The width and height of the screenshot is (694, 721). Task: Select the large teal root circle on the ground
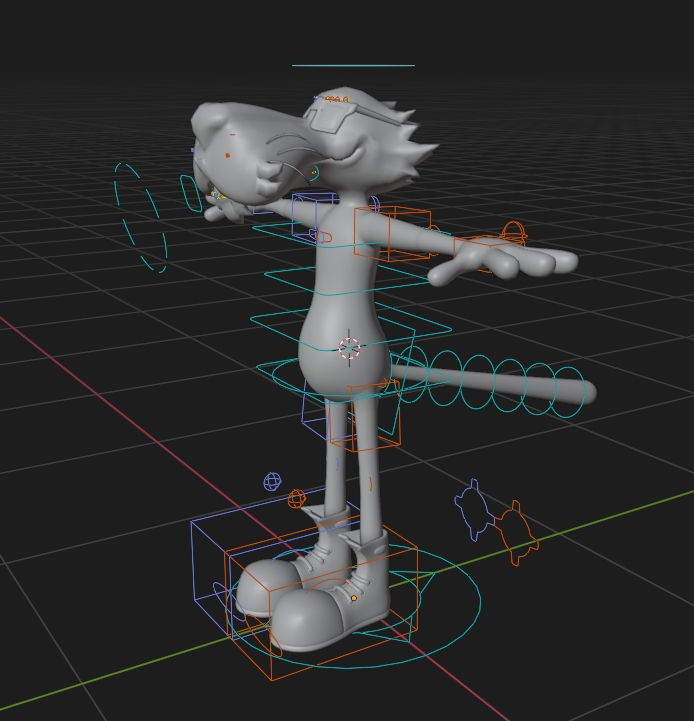pos(354,606)
